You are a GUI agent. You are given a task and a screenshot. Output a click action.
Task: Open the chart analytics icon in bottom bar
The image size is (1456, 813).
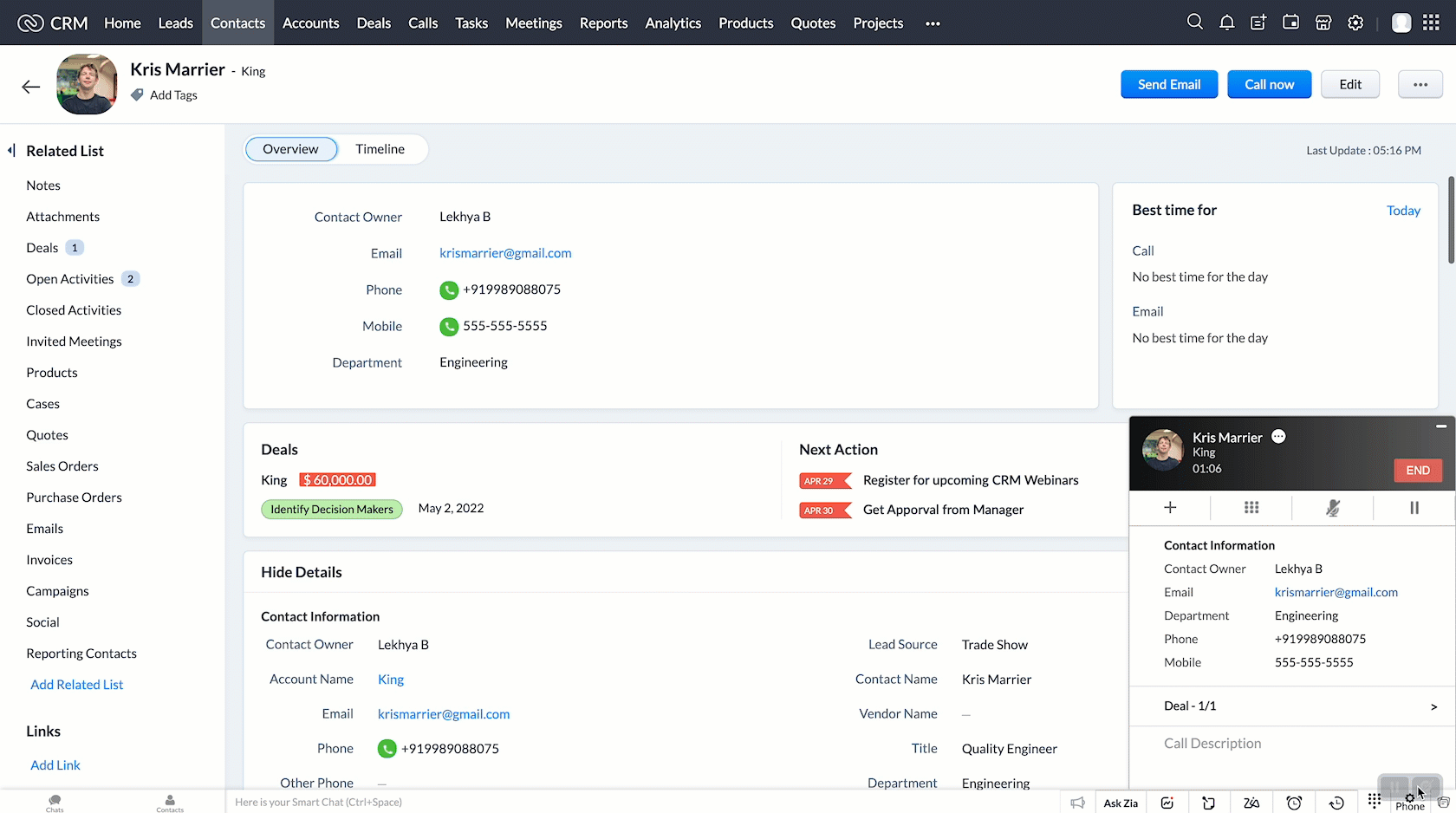pos(1167,803)
